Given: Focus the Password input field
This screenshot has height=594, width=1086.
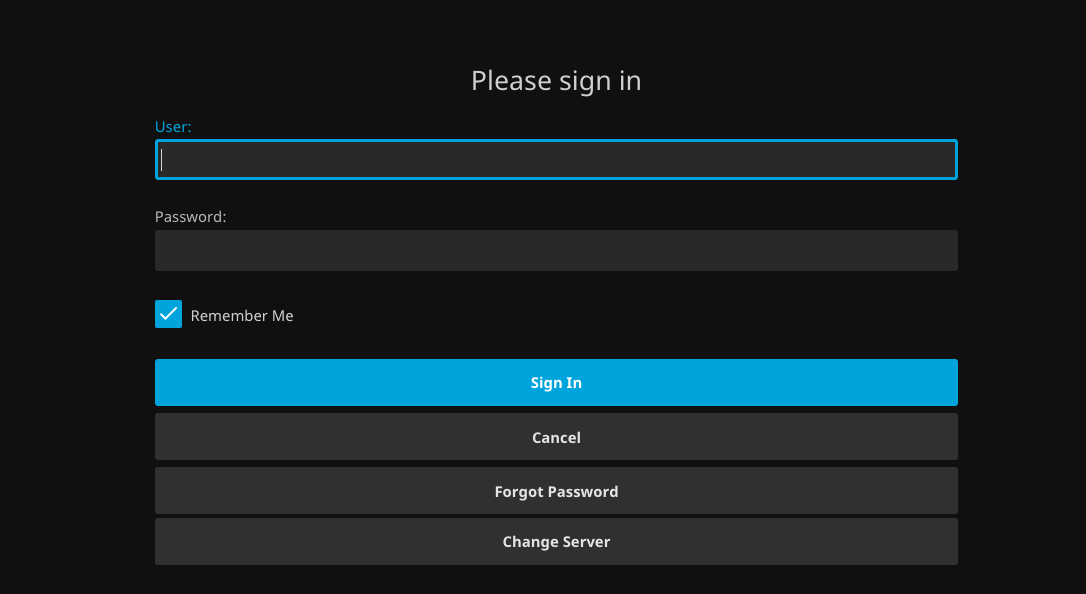Looking at the screenshot, I should click(x=556, y=251).
